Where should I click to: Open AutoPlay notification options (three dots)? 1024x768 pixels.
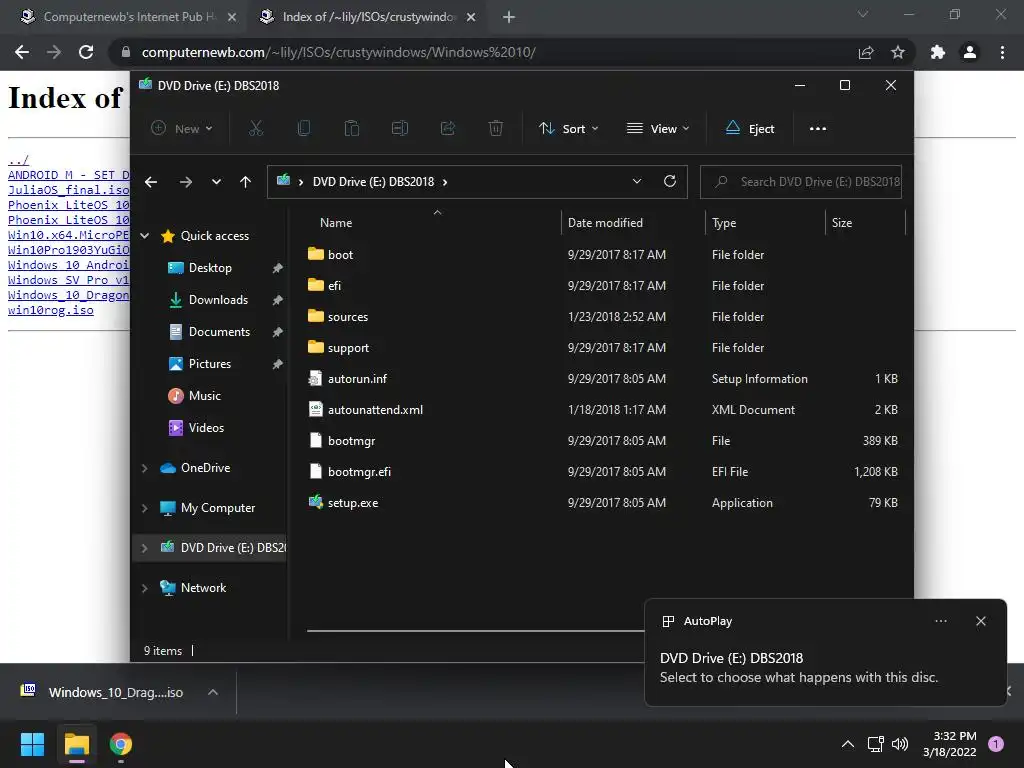pyautogui.click(x=941, y=621)
